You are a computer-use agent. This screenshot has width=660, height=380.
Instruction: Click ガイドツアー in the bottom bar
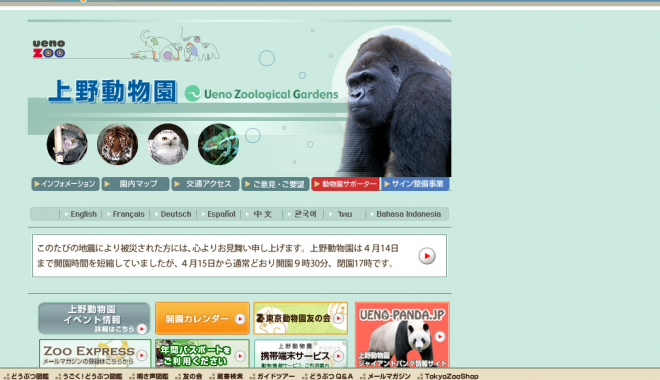[x=276, y=376]
